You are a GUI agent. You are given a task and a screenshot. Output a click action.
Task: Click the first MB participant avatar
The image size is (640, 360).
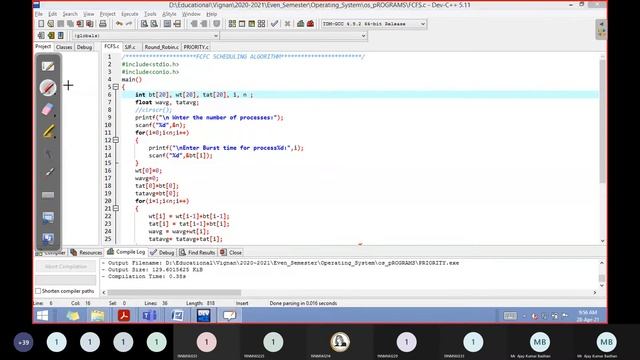pyautogui.click(x=540, y=342)
